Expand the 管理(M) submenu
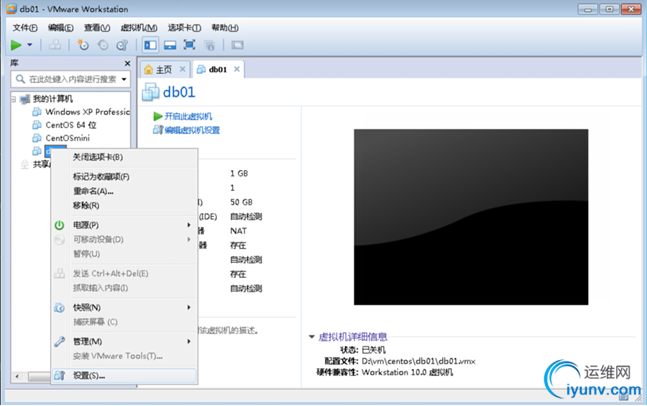The image size is (647, 406). (124, 342)
